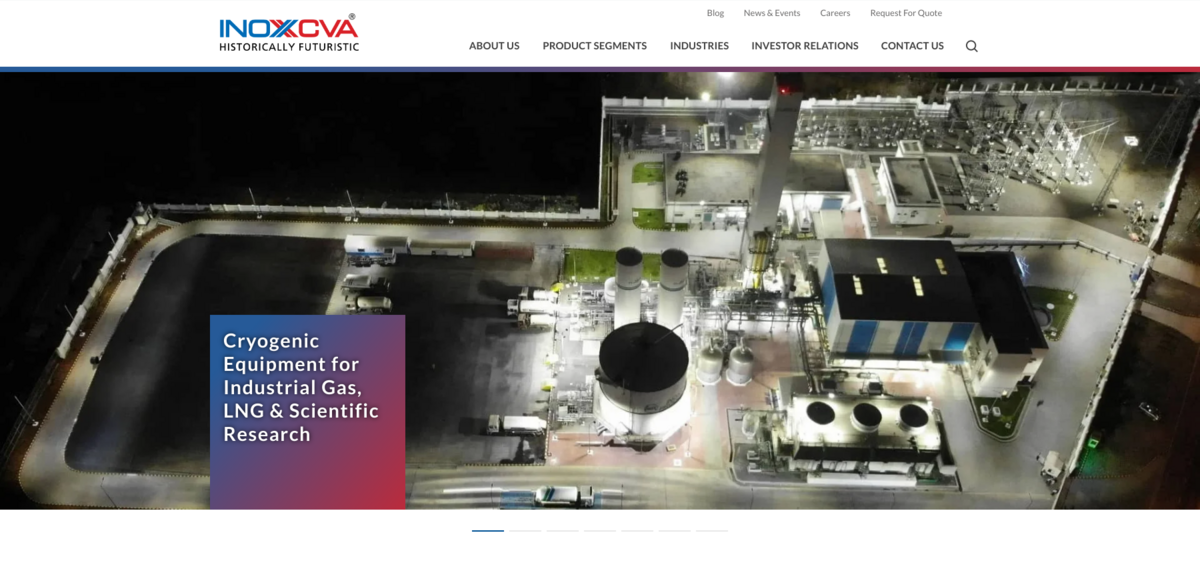
Task: Select the active first slide indicator
Action: 488,530
